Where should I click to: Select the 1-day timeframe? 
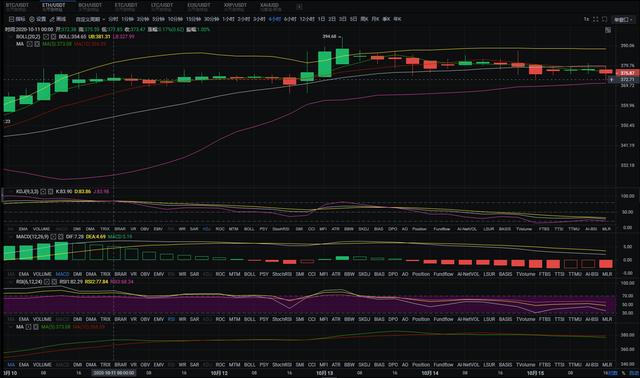click(x=322, y=19)
